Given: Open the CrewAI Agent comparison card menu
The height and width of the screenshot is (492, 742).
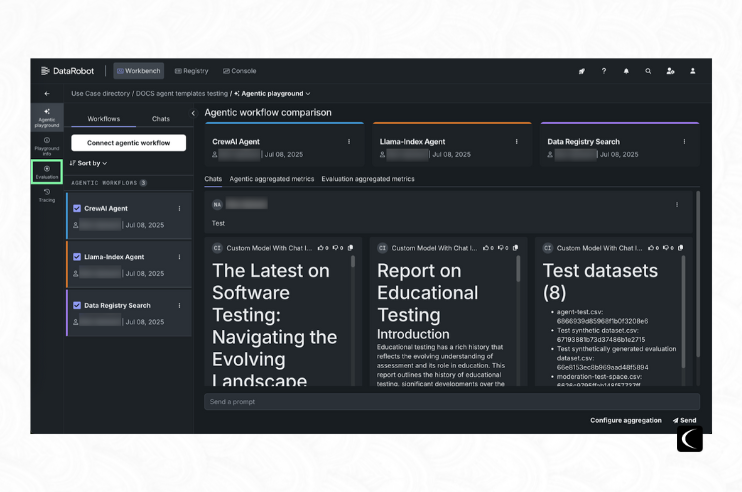Looking at the screenshot, I should pyautogui.click(x=349, y=141).
